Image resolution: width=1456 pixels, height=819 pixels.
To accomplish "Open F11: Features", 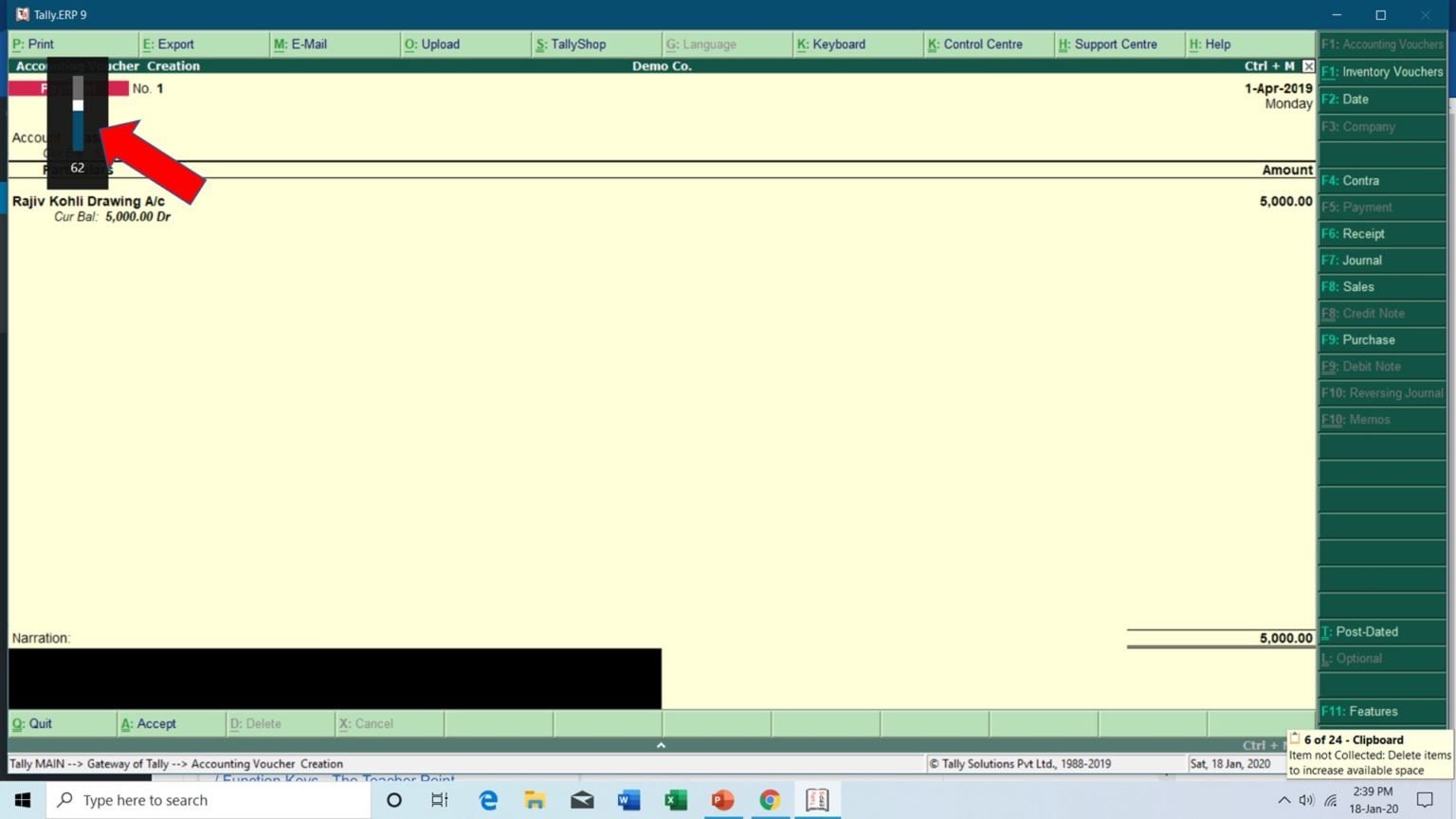I will coord(1382,711).
